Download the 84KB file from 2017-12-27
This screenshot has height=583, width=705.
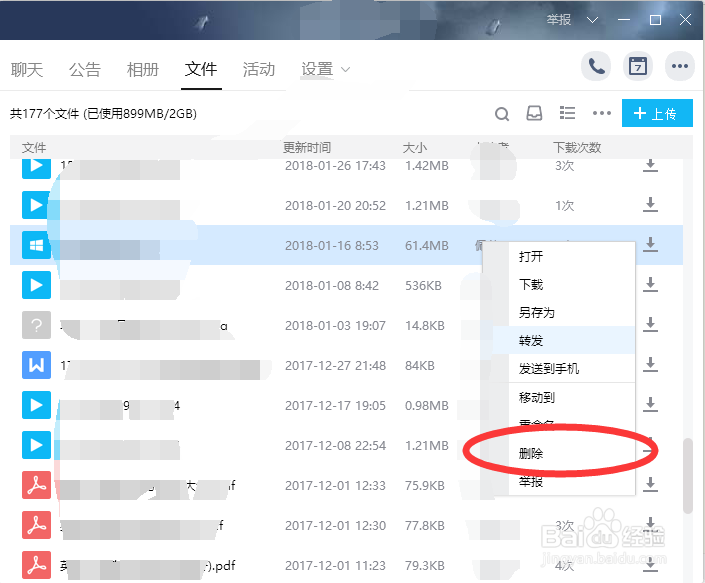650,365
